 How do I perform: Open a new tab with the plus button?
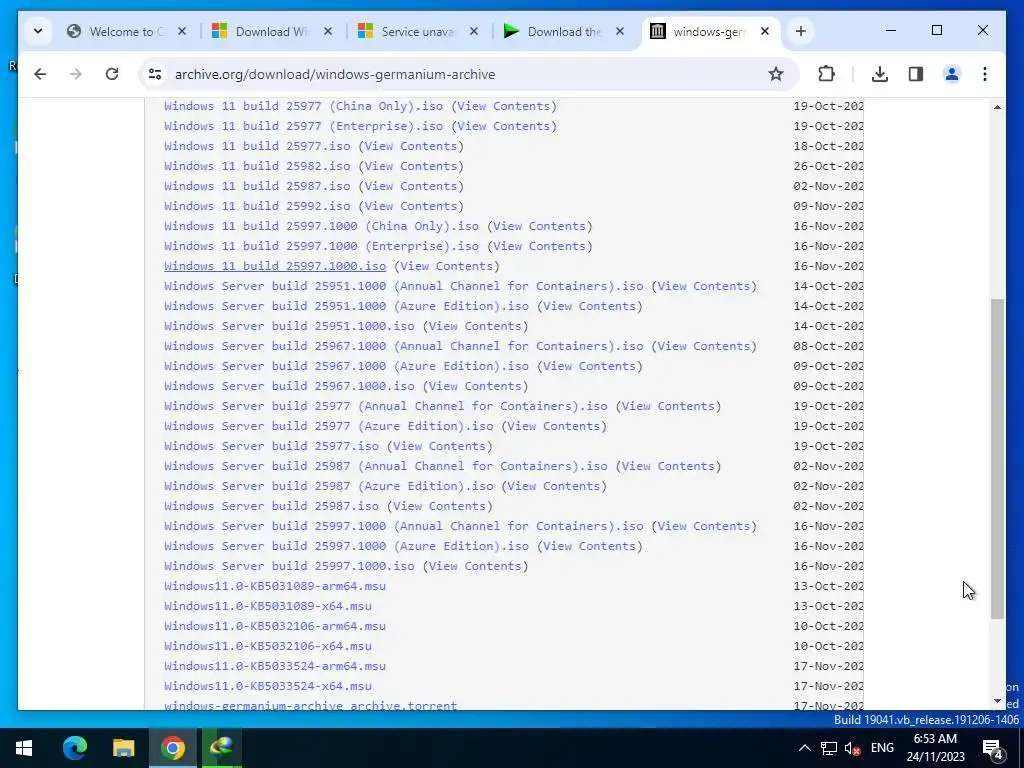[x=801, y=31]
